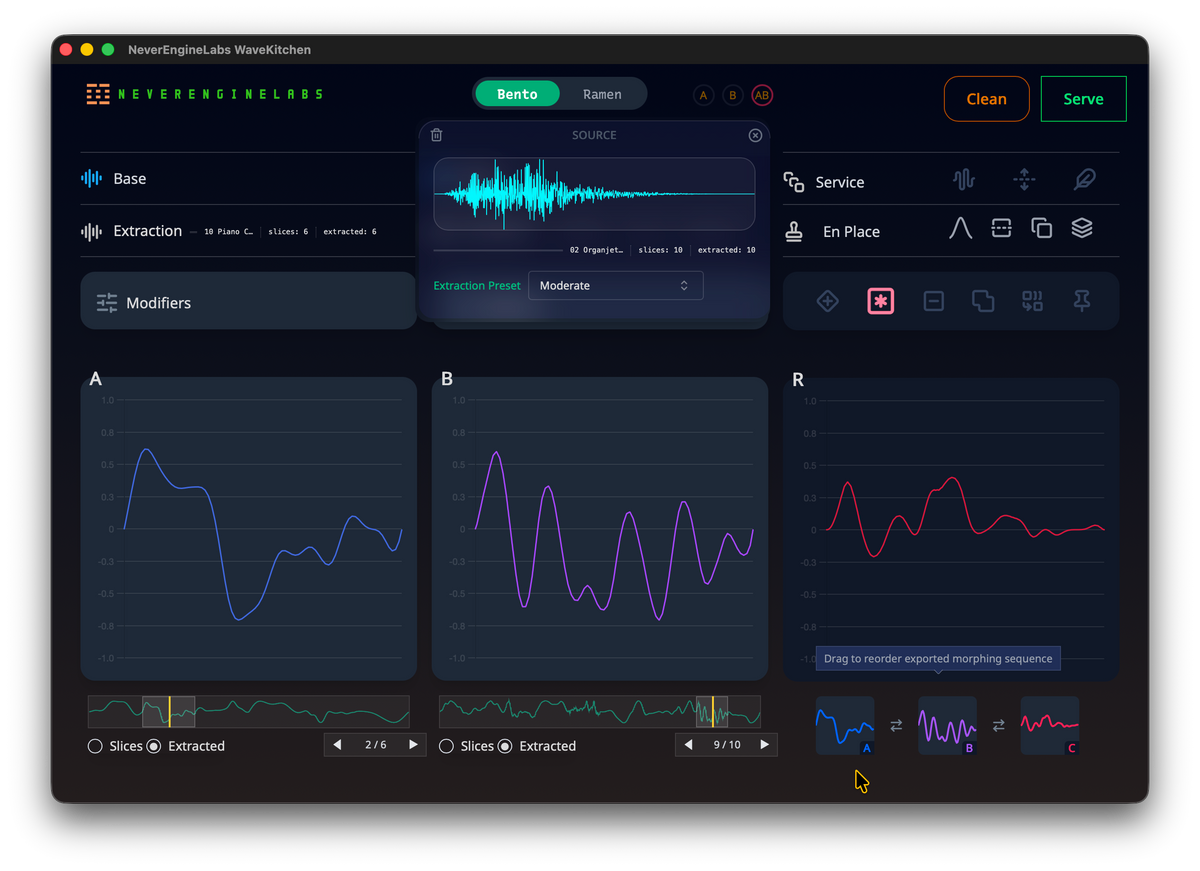Select the Bento mode tab
The image size is (1200, 871).
point(517,94)
